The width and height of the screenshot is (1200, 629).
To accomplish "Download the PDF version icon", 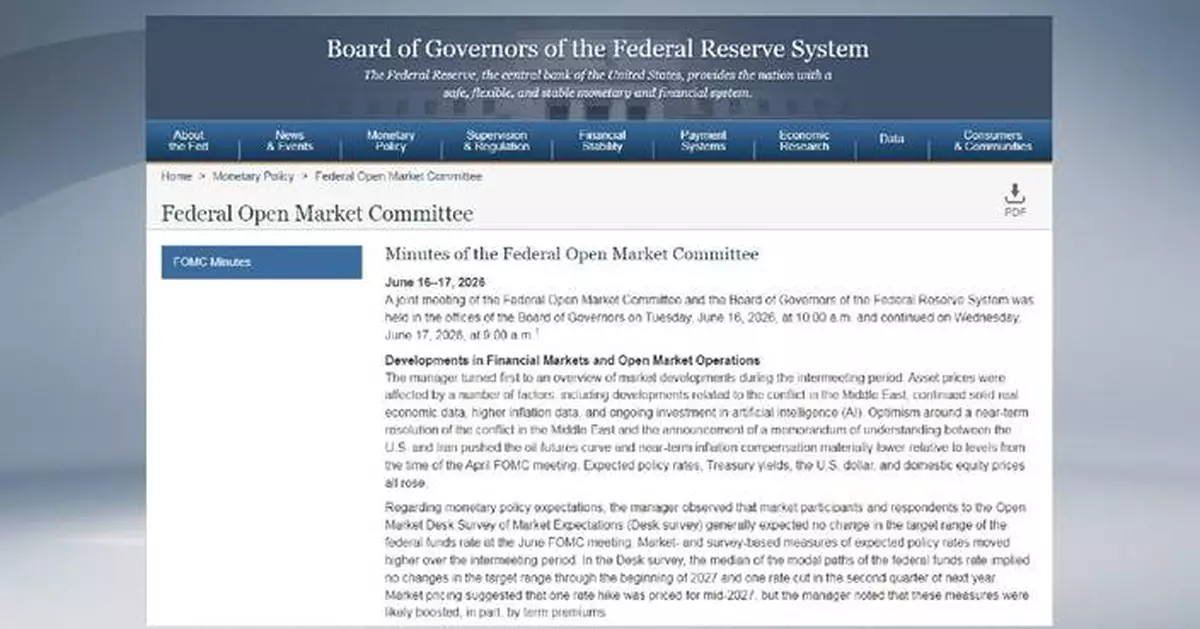I will click(1015, 200).
